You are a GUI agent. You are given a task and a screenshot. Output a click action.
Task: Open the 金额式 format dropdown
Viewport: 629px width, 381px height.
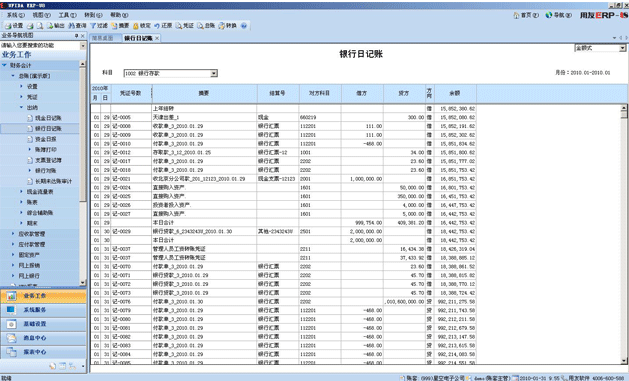tap(622, 48)
